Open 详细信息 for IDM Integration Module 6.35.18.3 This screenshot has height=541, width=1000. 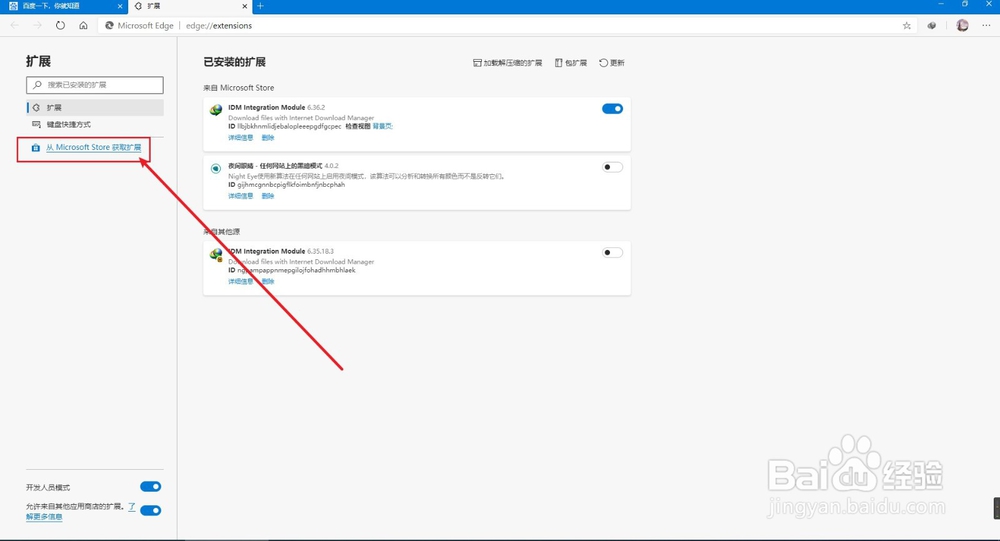pyautogui.click(x=240, y=281)
